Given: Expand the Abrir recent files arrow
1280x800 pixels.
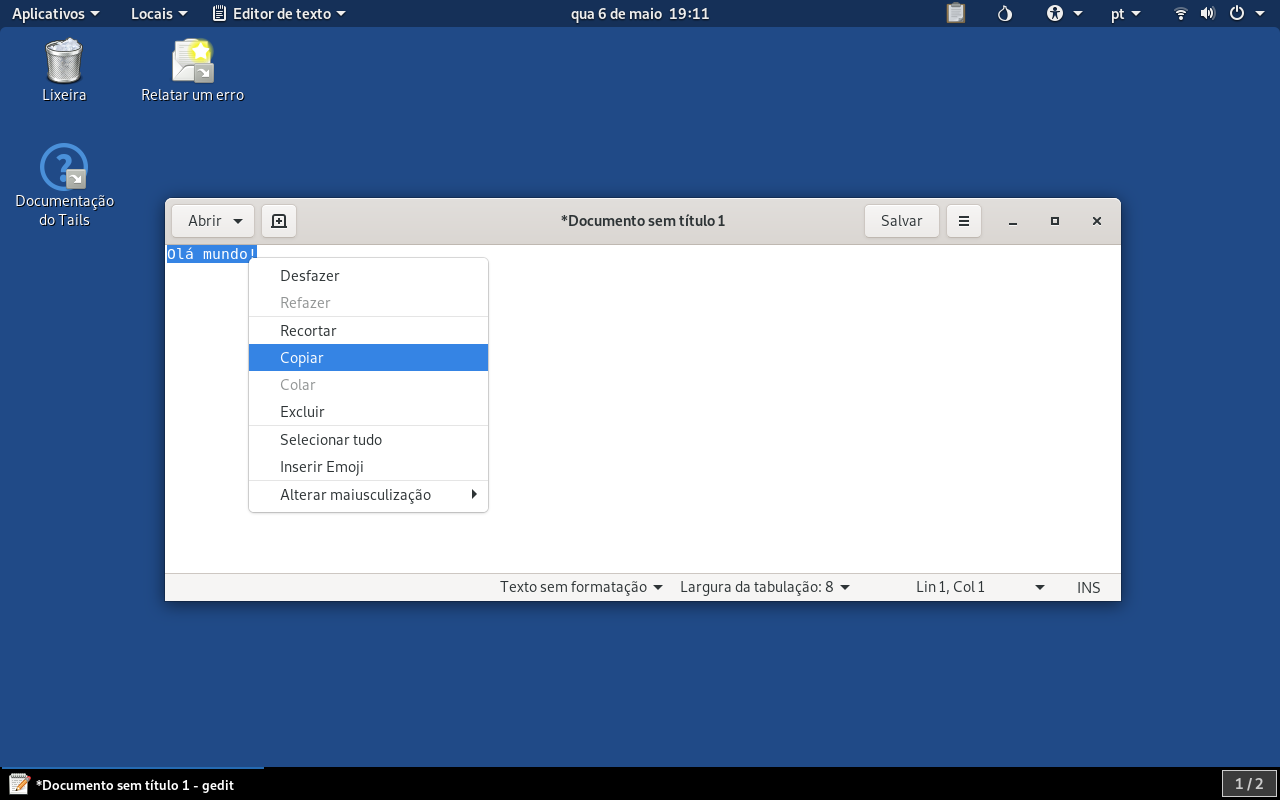Looking at the screenshot, I should (x=238, y=221).
